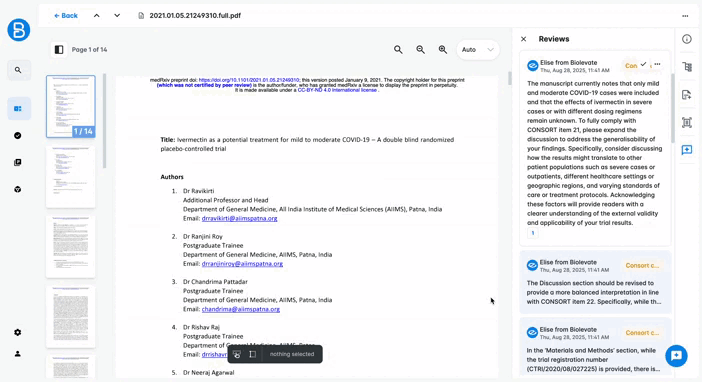Zoom out the PDF view
Image resolution: width=702 pixels, height=382 pixels.
420,50
